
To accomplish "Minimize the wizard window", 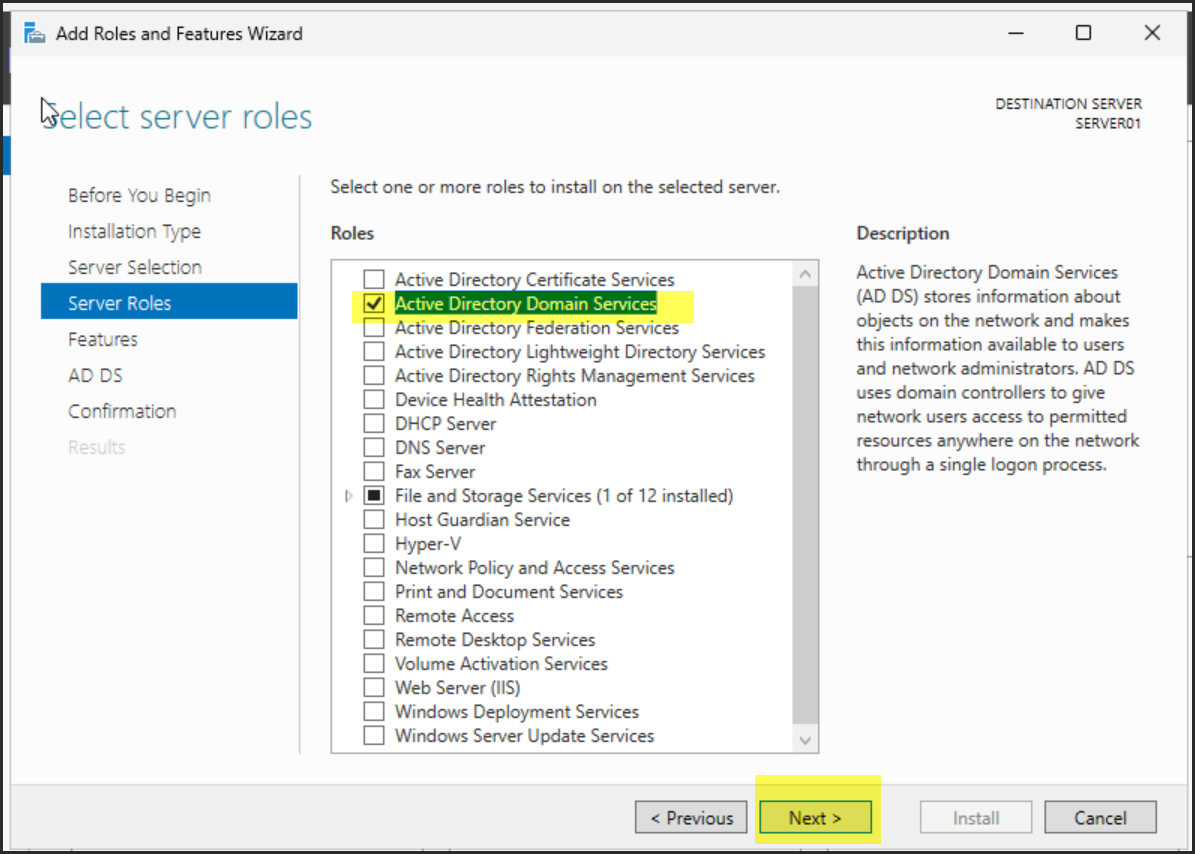I will [x=1014, y=33].
